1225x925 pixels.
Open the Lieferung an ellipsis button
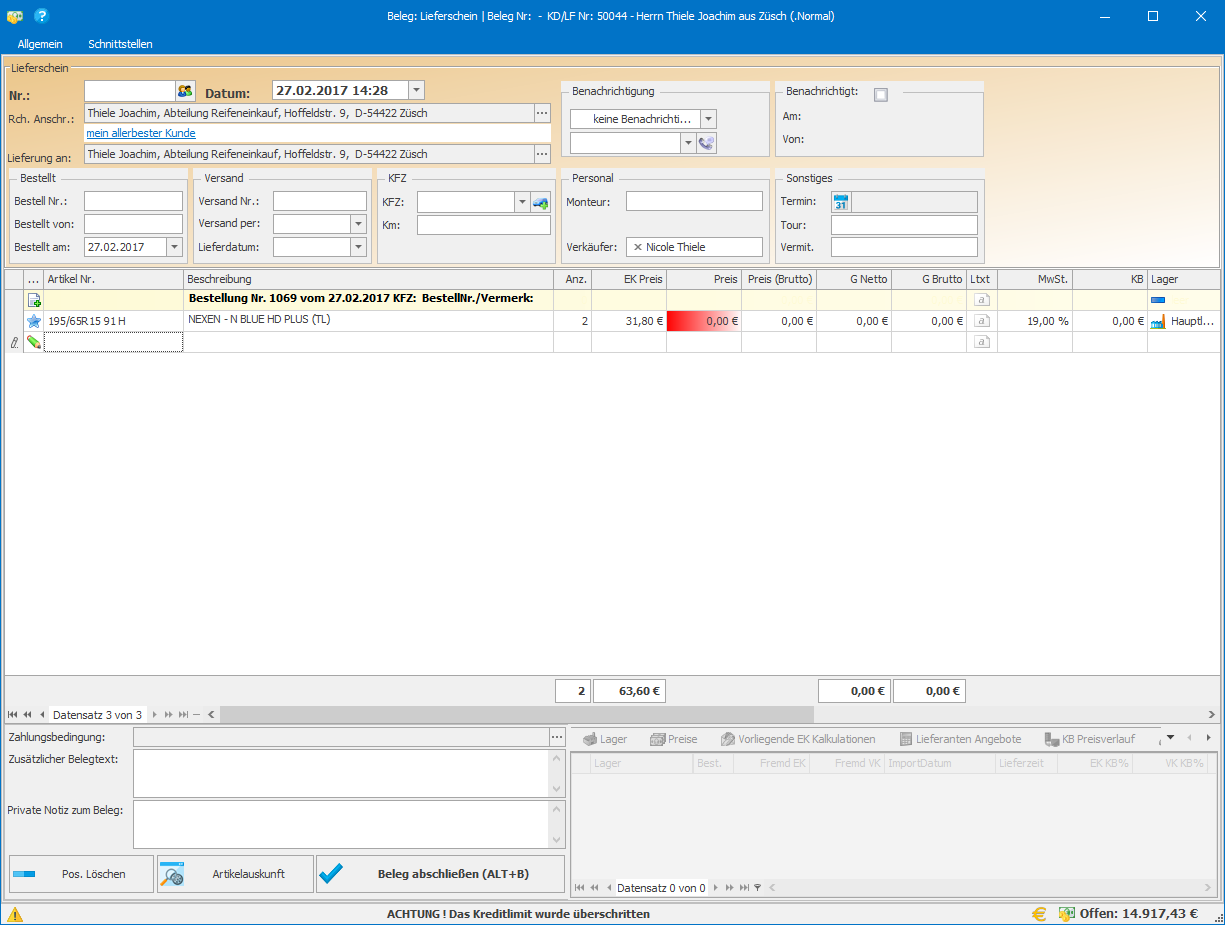coord(542,154)
